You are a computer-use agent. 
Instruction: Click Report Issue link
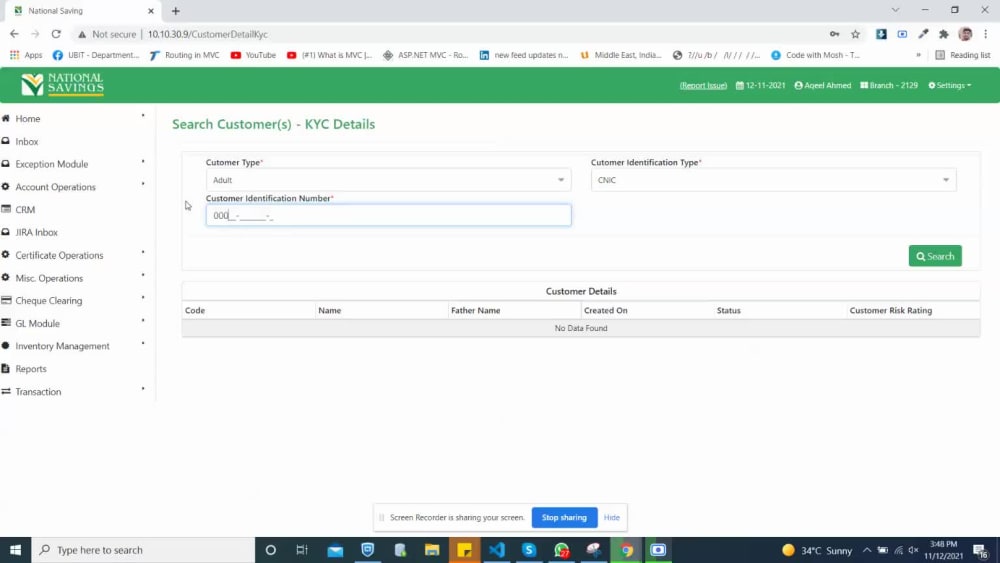703,85
